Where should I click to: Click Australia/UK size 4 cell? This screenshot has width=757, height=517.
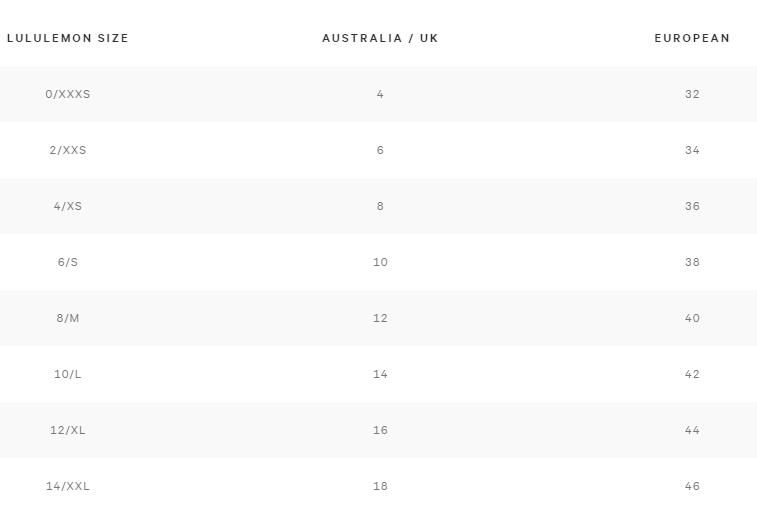click(x=380, y=94)
